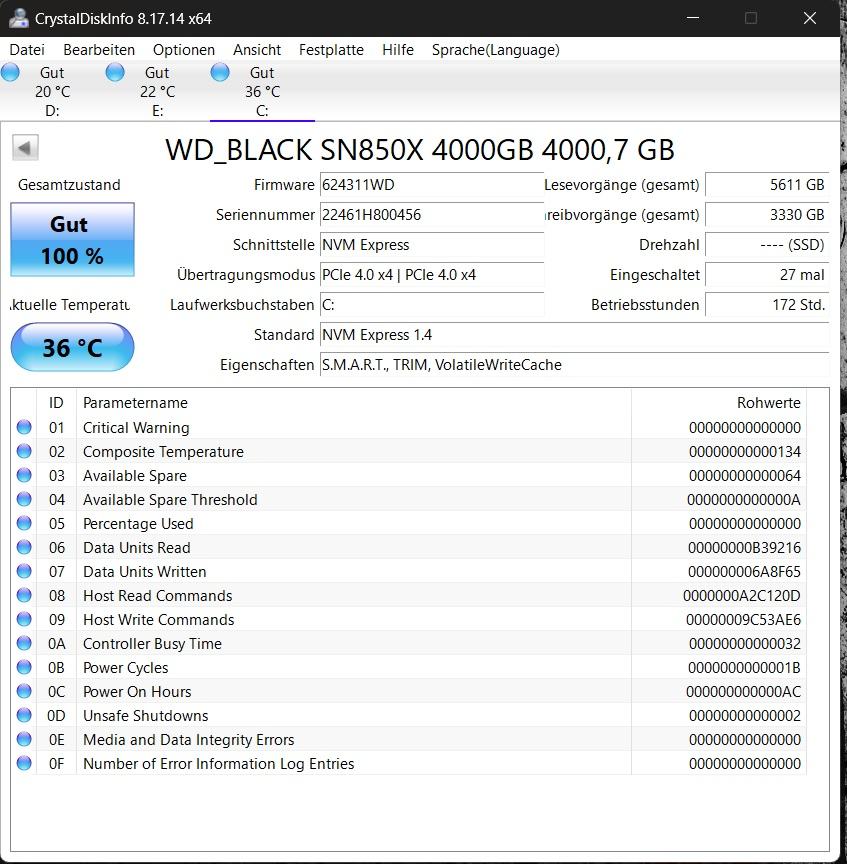Viewport: 847px width, 864px height.
Task: Click the Übertragungsmodus PCIe 4.0 x4 field
Action: coord(431,274)
